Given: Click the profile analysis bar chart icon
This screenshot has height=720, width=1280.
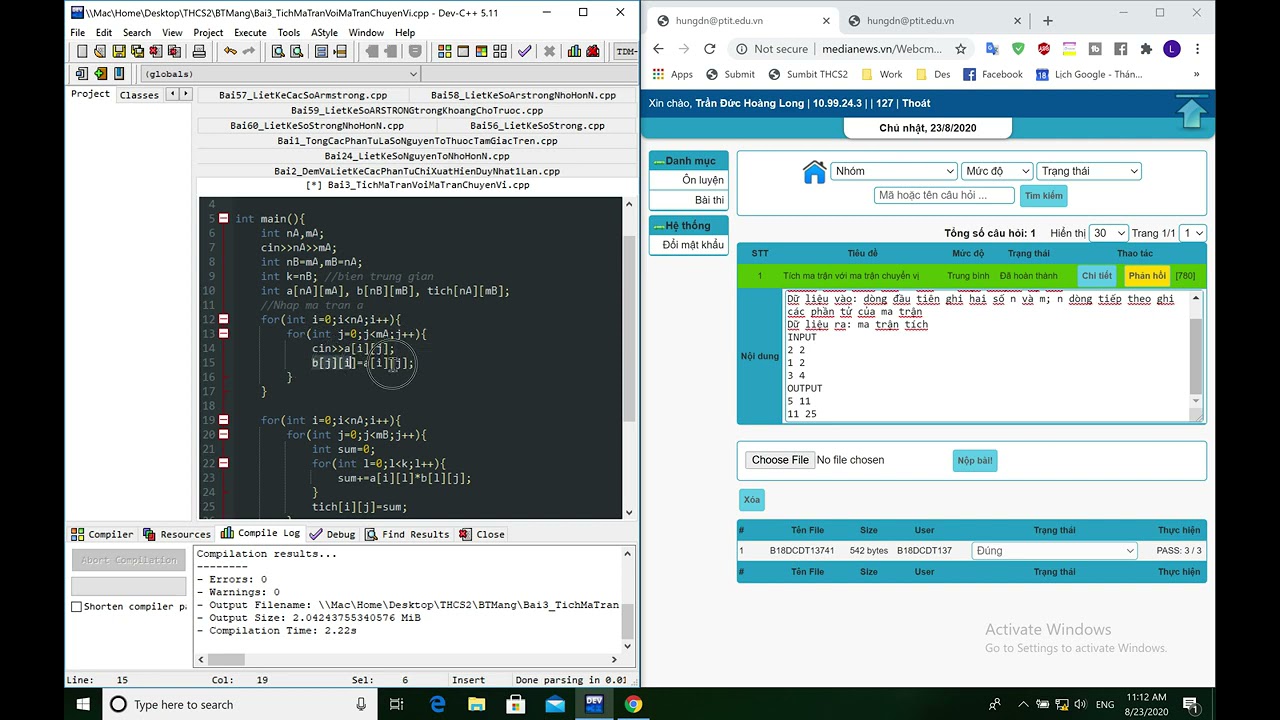Looking at the screenshot, I should coord(574,52).
